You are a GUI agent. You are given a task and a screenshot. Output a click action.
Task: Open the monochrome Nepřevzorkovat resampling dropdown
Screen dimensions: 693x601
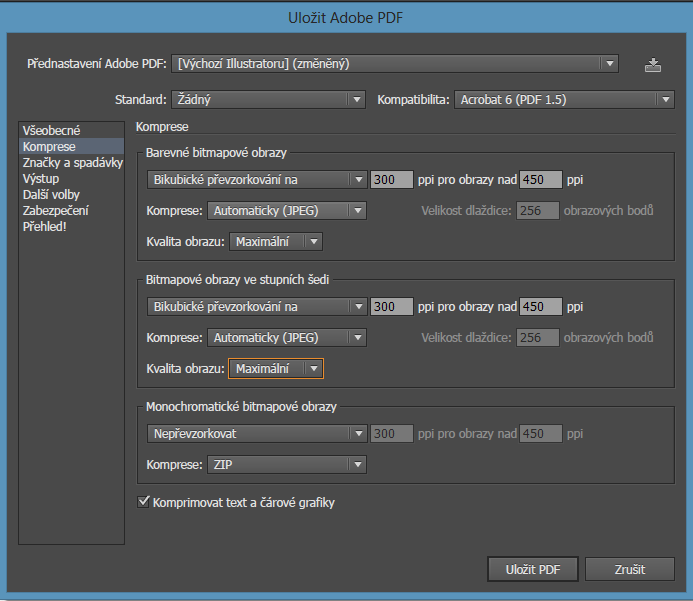point(257,434)
